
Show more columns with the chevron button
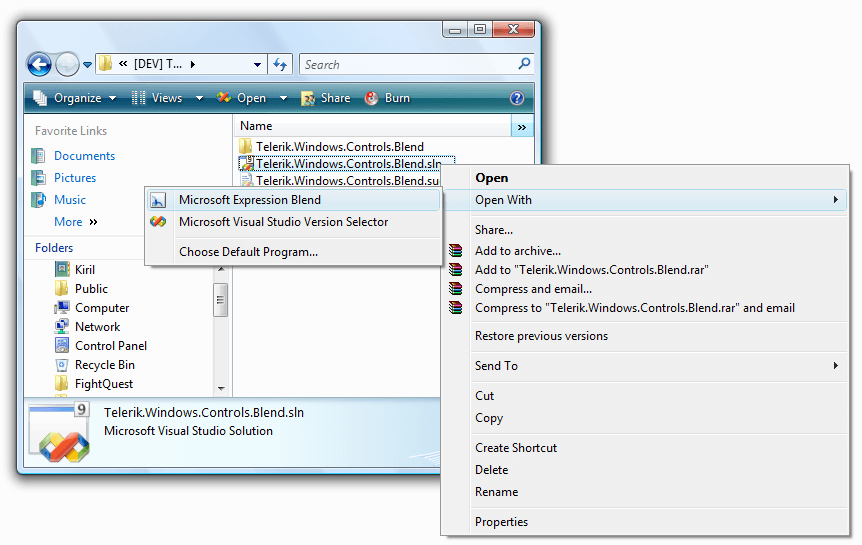coord(522,127)
